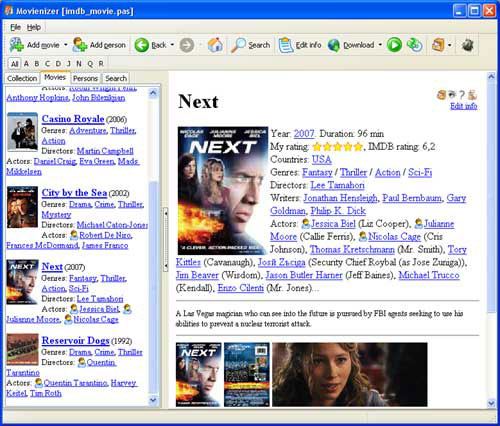Filter list by letter Q
This screenshot has width=500, height=426.
tap(90, 63)
